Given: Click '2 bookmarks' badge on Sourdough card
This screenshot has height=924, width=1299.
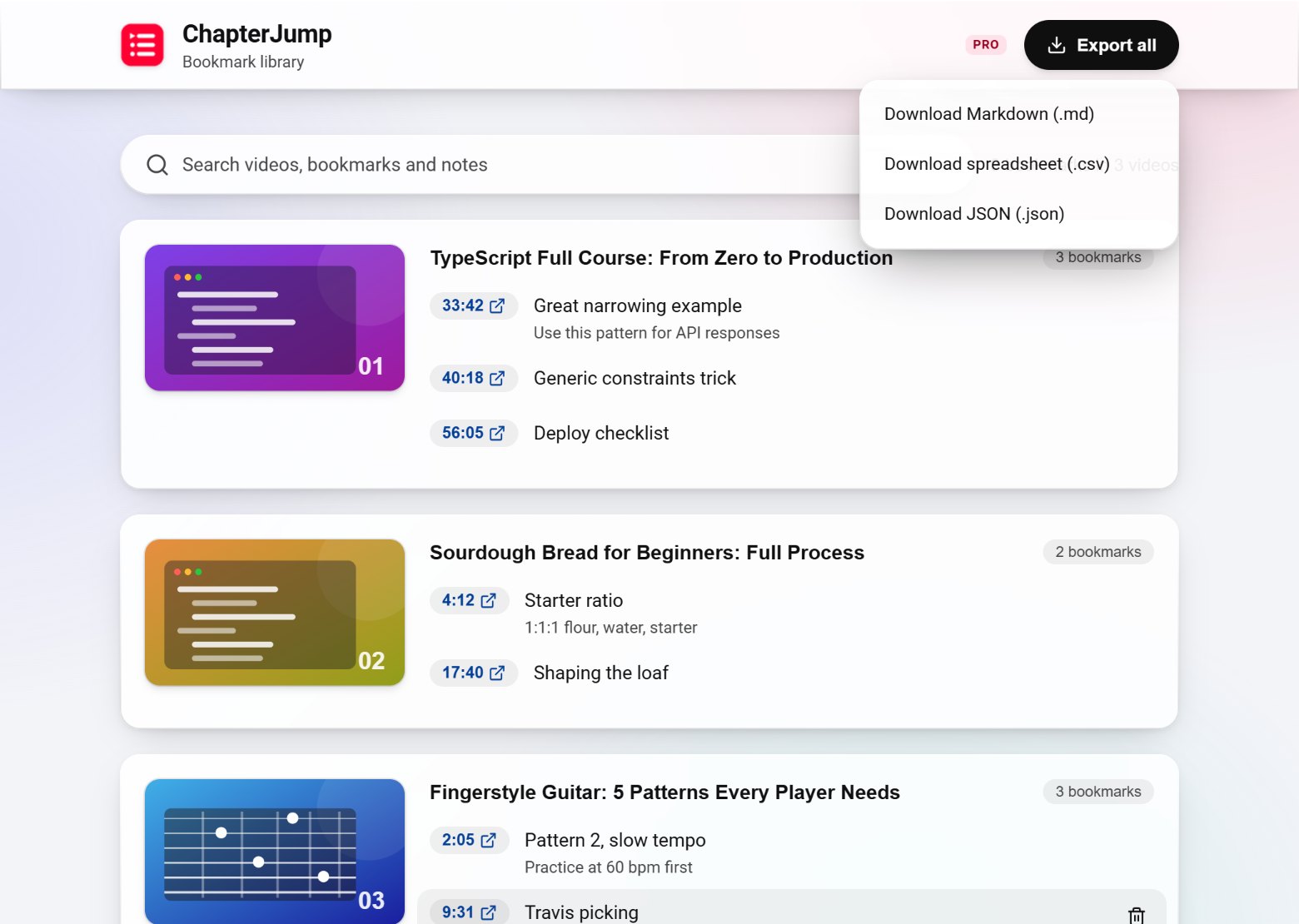Looking at the screenshot, I should [x=1098, y=552].
